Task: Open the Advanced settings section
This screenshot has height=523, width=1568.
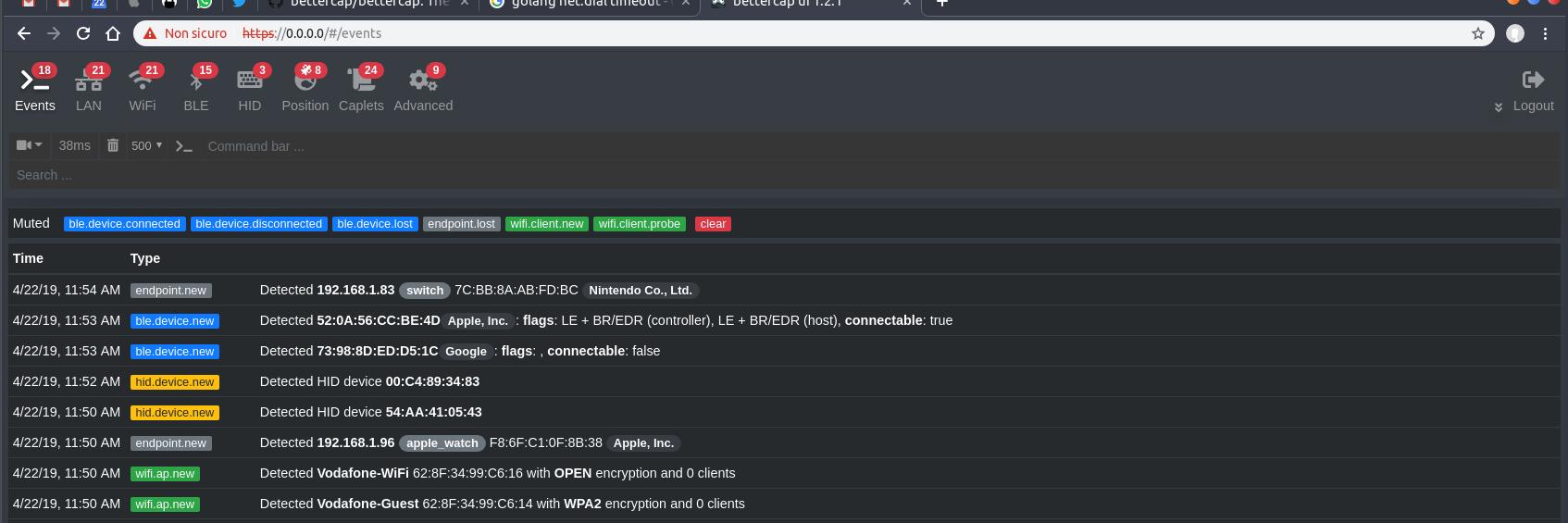Action: [x=423, y=90]
